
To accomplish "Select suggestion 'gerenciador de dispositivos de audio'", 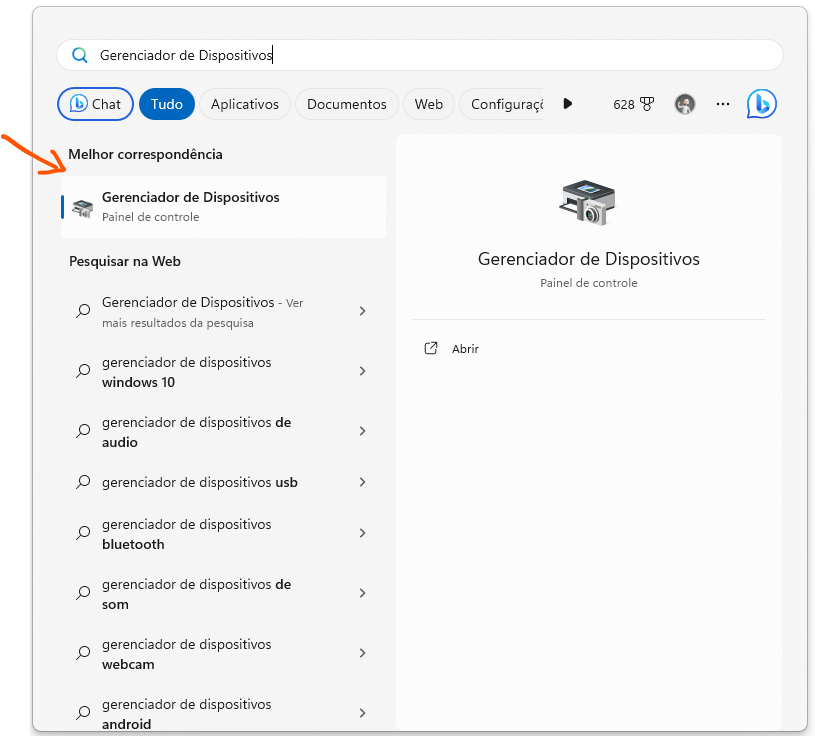I will (x=224, y=432).
